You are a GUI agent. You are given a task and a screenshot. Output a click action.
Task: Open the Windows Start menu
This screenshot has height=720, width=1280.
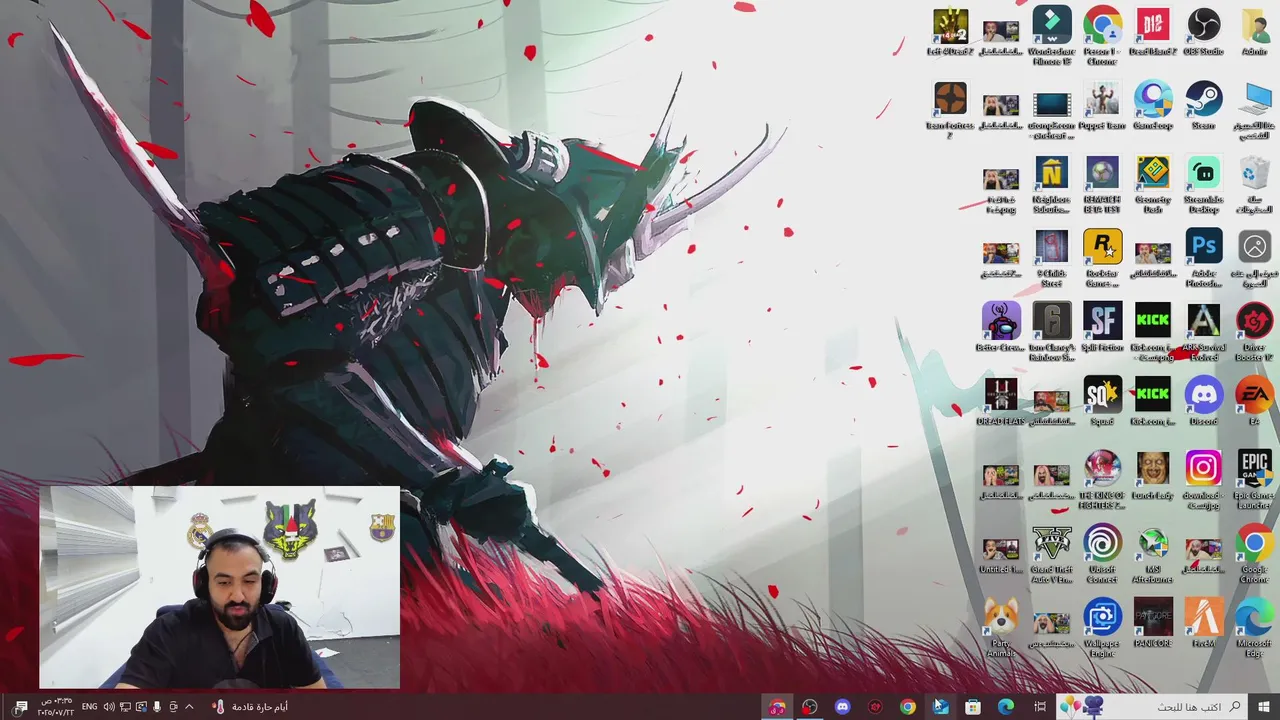[x=1263, y=707]
